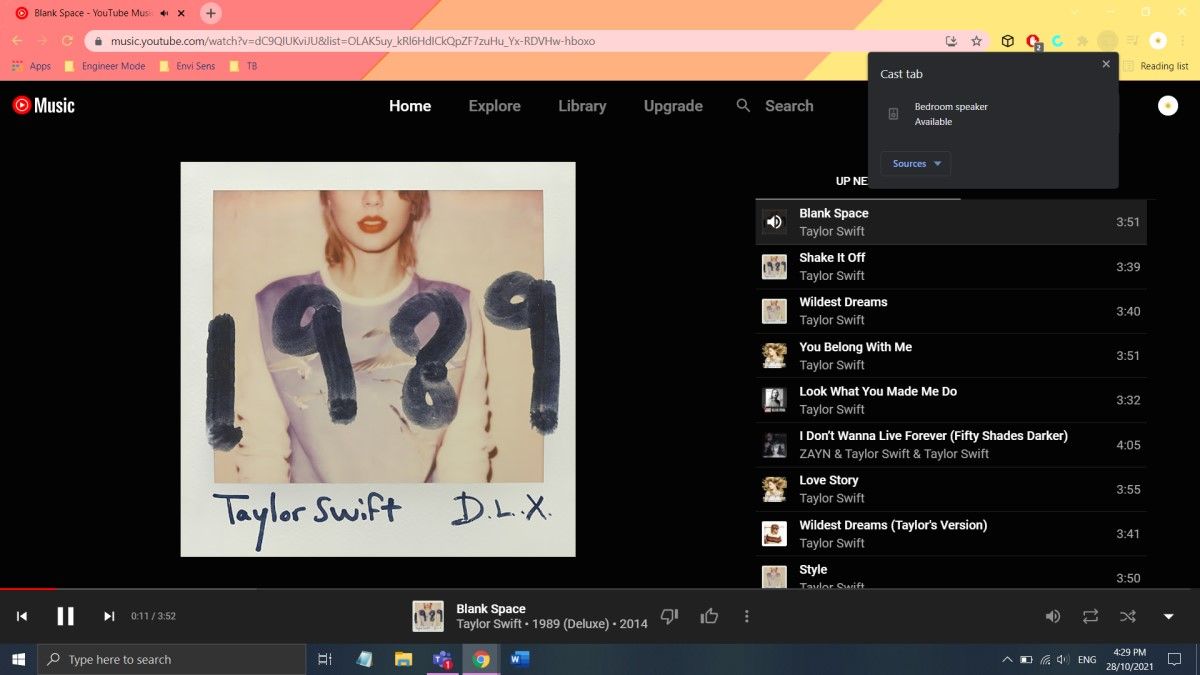The image size is (1200, 675).
Task: Open Task View on the taskbar
Action: coord(325,659)
